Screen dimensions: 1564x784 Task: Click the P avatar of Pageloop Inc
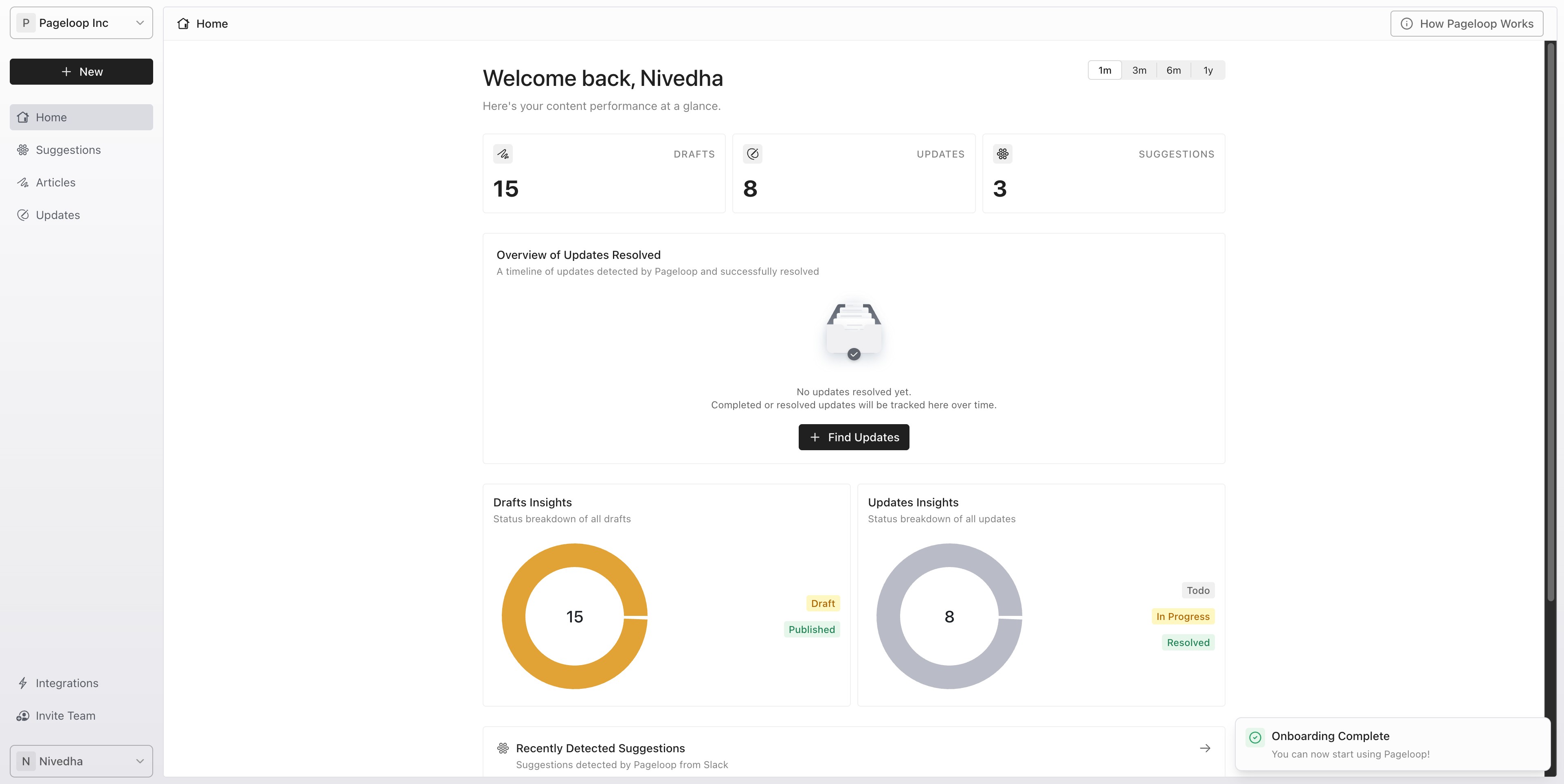click(26, 23)
